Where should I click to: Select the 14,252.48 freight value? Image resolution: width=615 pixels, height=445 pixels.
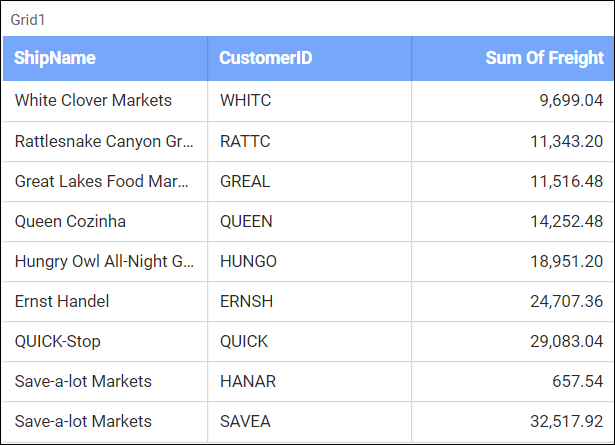point(566,221)
